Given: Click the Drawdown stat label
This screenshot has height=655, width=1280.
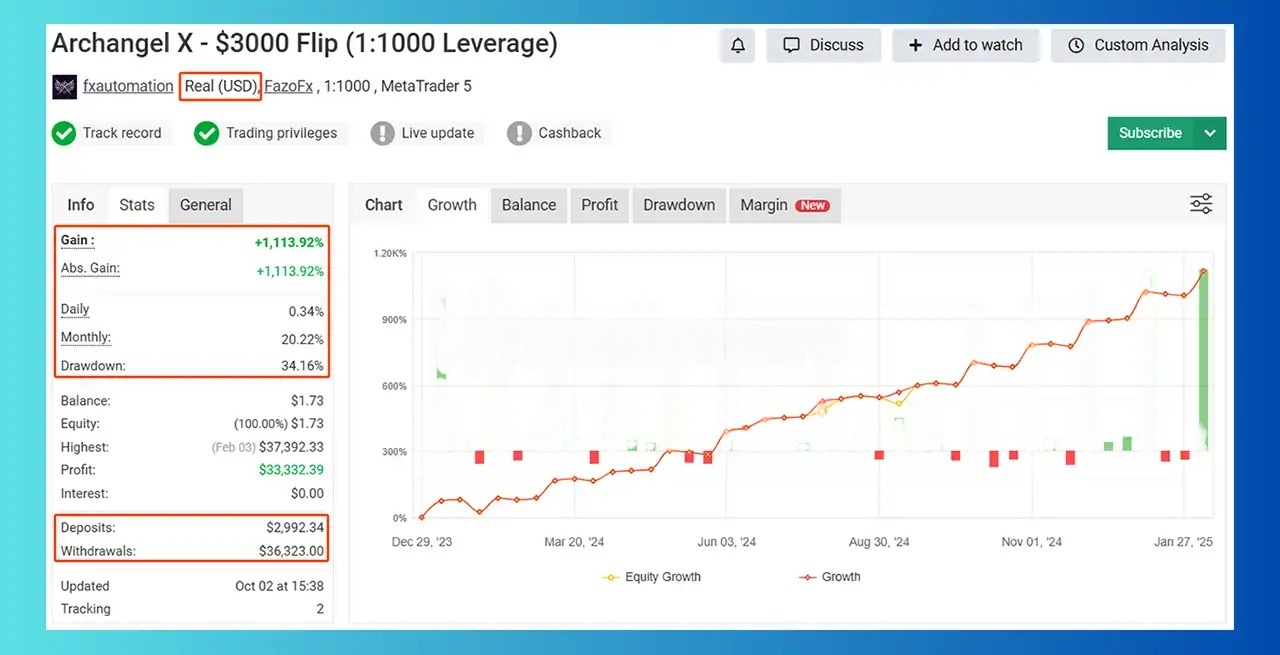Looking at the screenshot, I should tap(93, 366).
